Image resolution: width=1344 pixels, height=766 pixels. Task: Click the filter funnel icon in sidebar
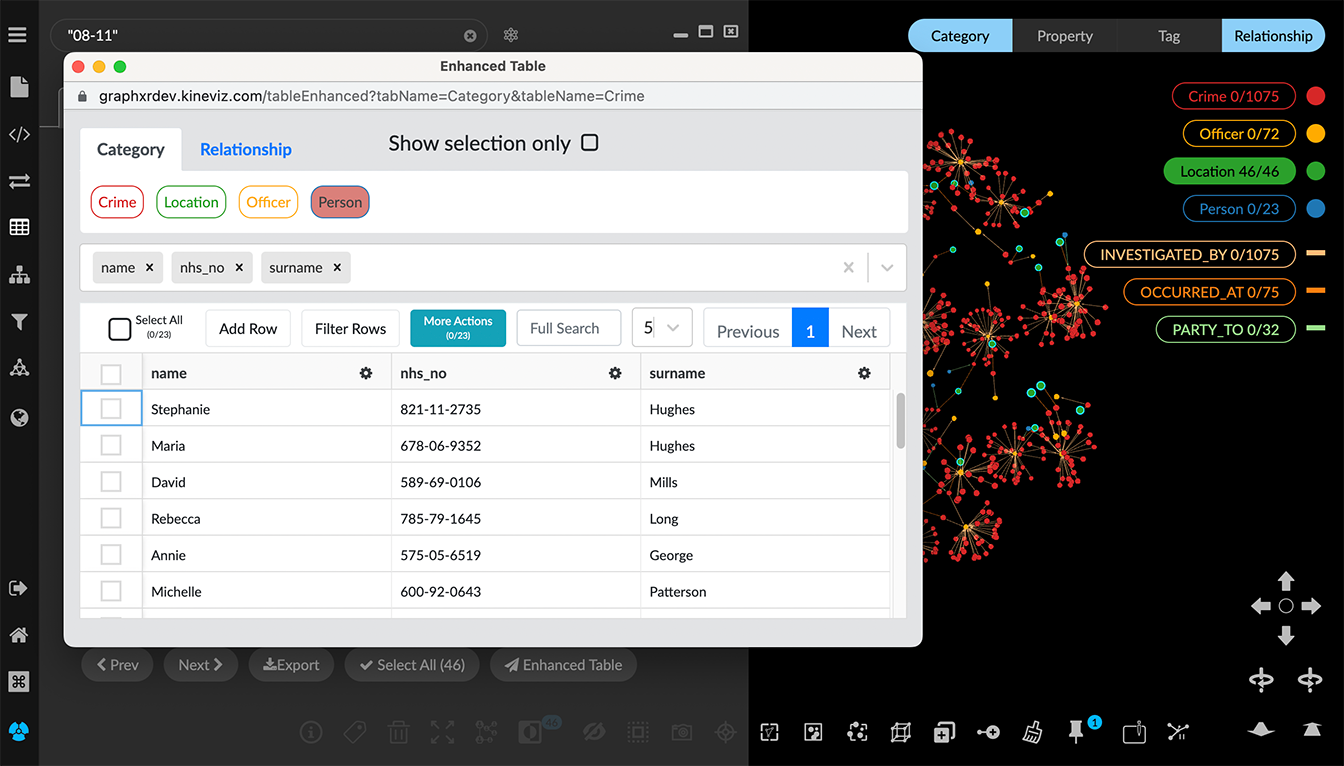(19, 322)
